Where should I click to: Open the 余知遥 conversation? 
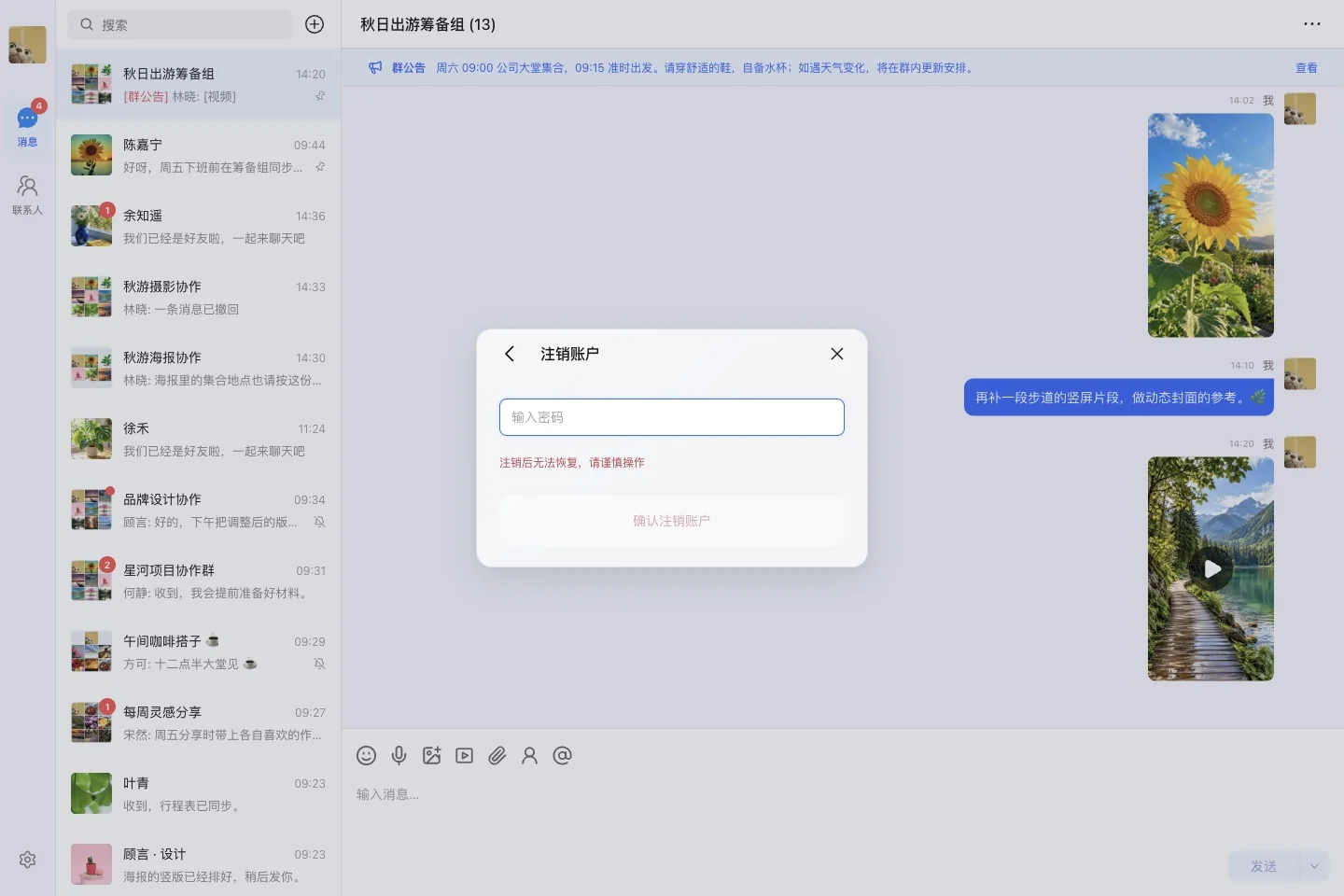[x=198, y=226]
